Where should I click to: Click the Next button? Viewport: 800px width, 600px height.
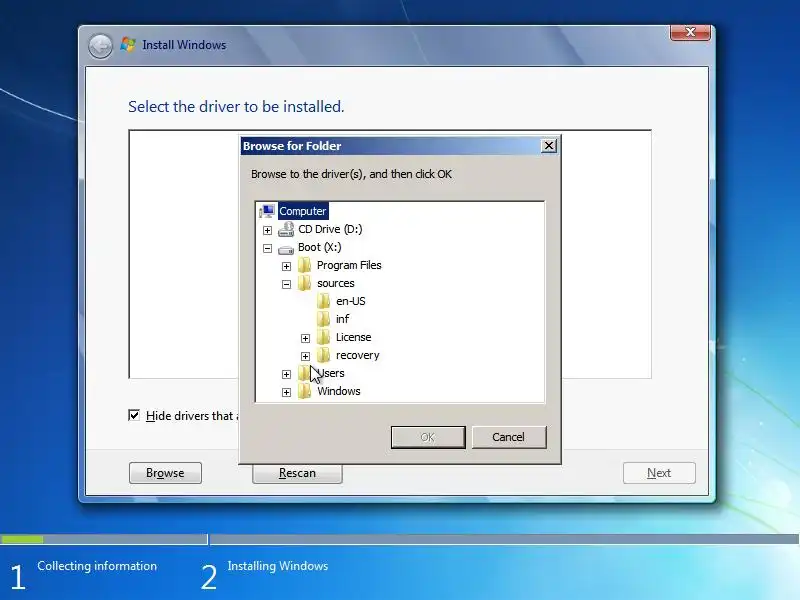pyautogui.click(x=659, y=473)
